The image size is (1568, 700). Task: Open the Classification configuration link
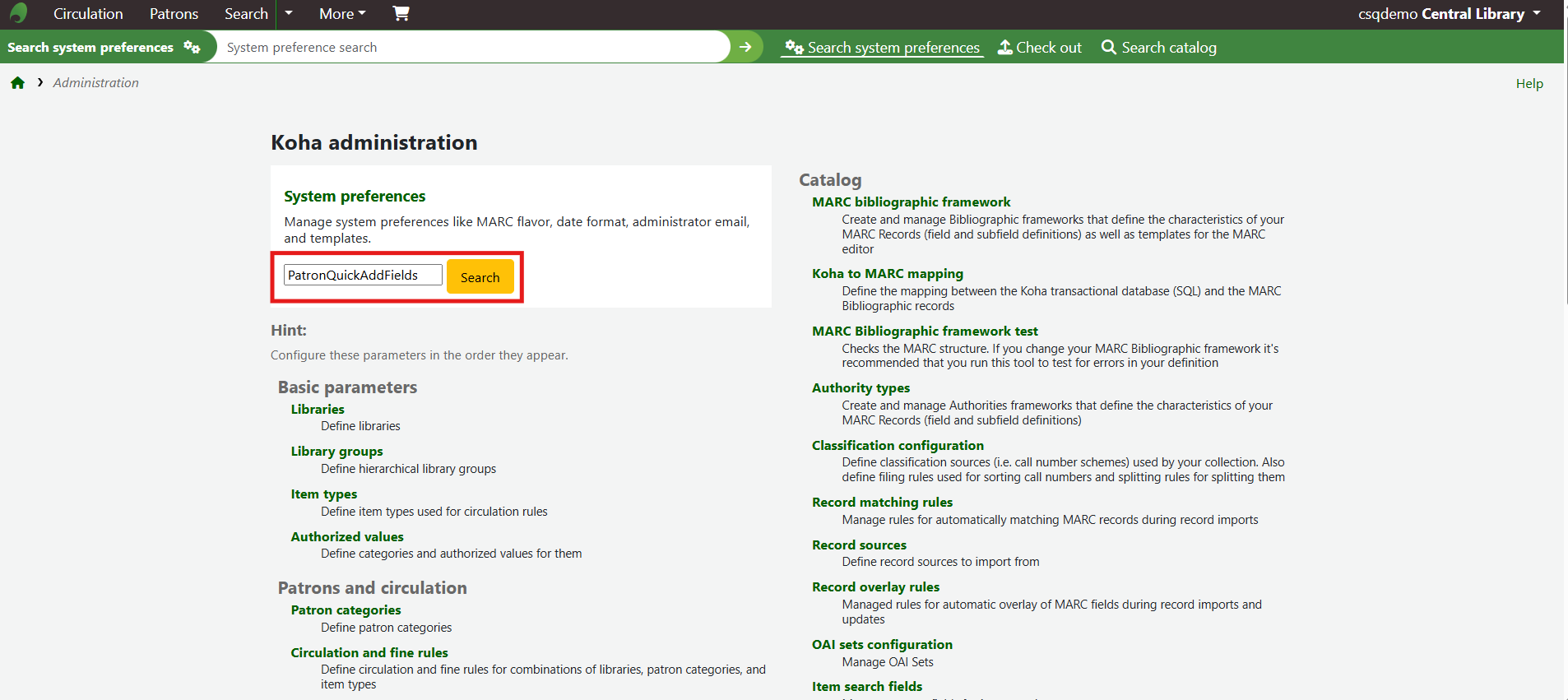(898, 445)
